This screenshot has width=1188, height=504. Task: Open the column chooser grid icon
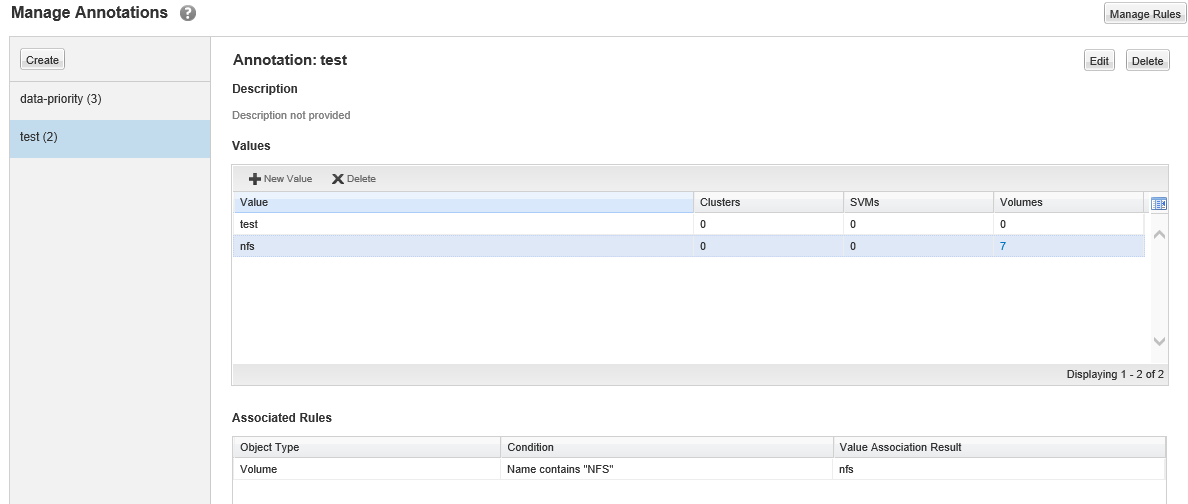point(1159,203)
